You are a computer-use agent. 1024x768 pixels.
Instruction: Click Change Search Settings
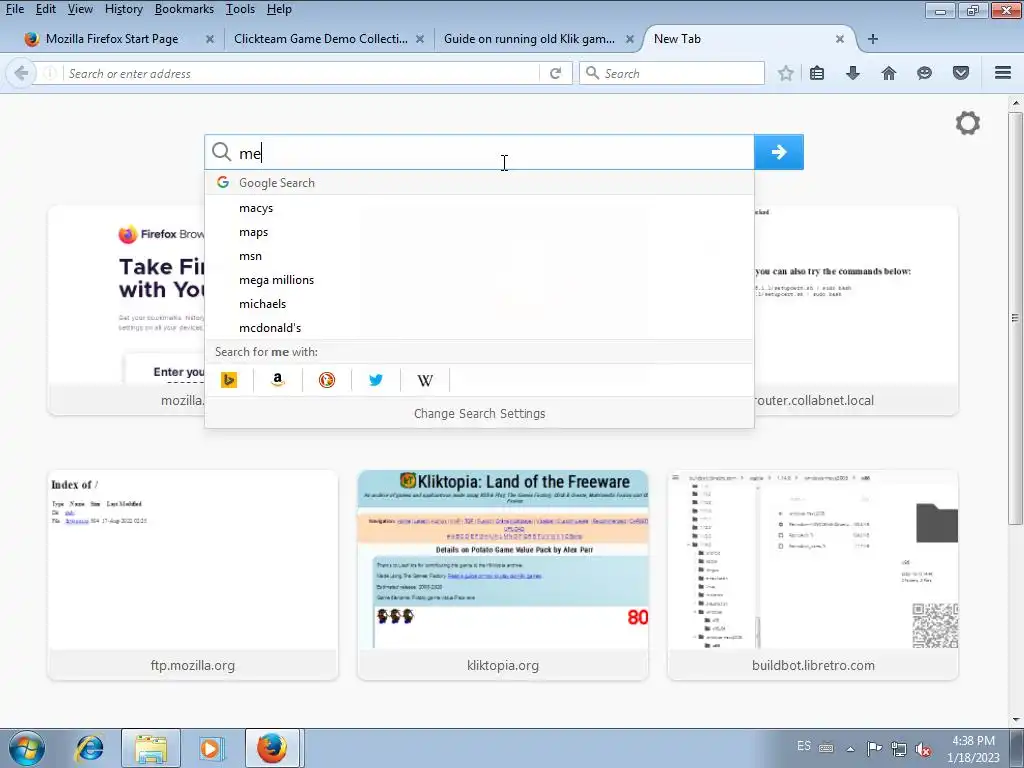tap(479, 413)
